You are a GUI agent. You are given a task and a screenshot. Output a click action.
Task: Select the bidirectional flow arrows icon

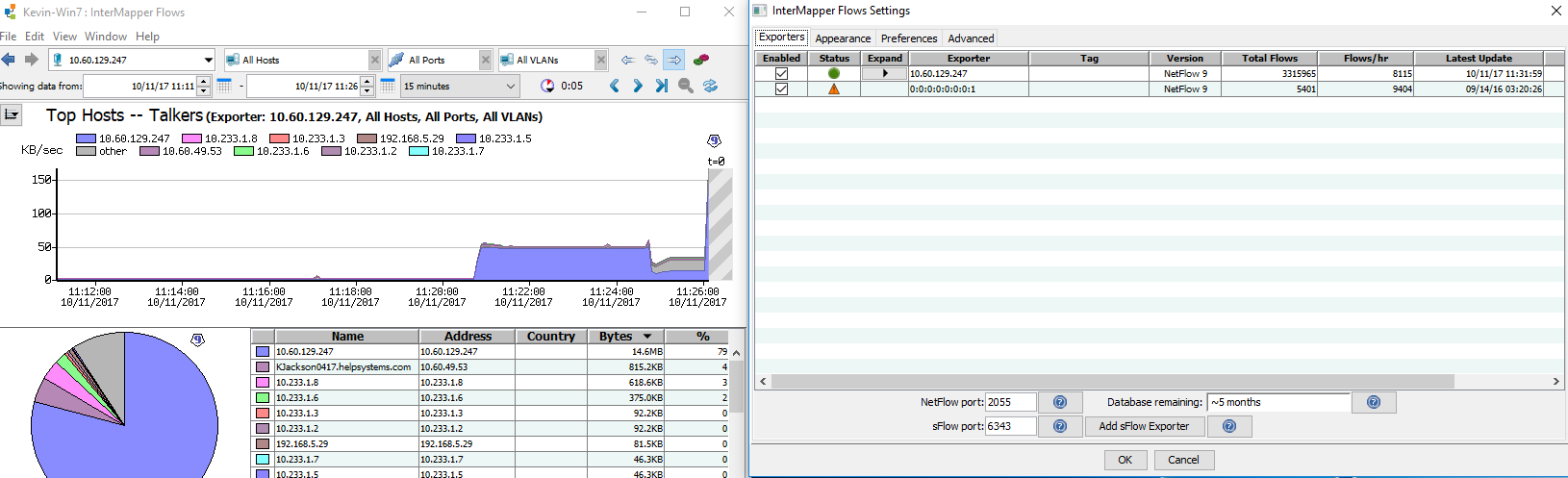pyautogui.click(x=651, y=60)
